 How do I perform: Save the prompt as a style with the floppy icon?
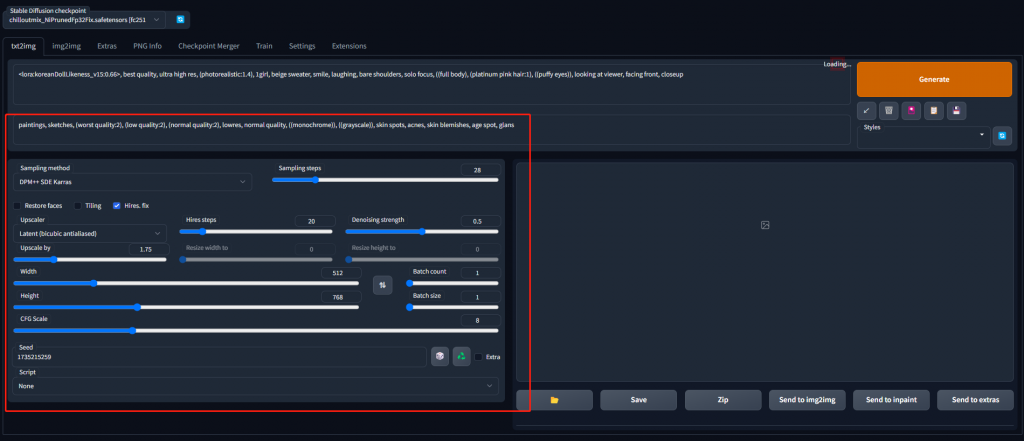(x=956, y=110)
